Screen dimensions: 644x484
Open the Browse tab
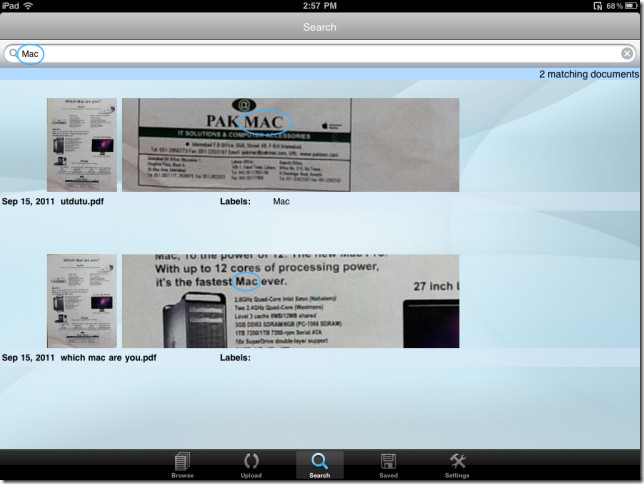coord(182,465)
